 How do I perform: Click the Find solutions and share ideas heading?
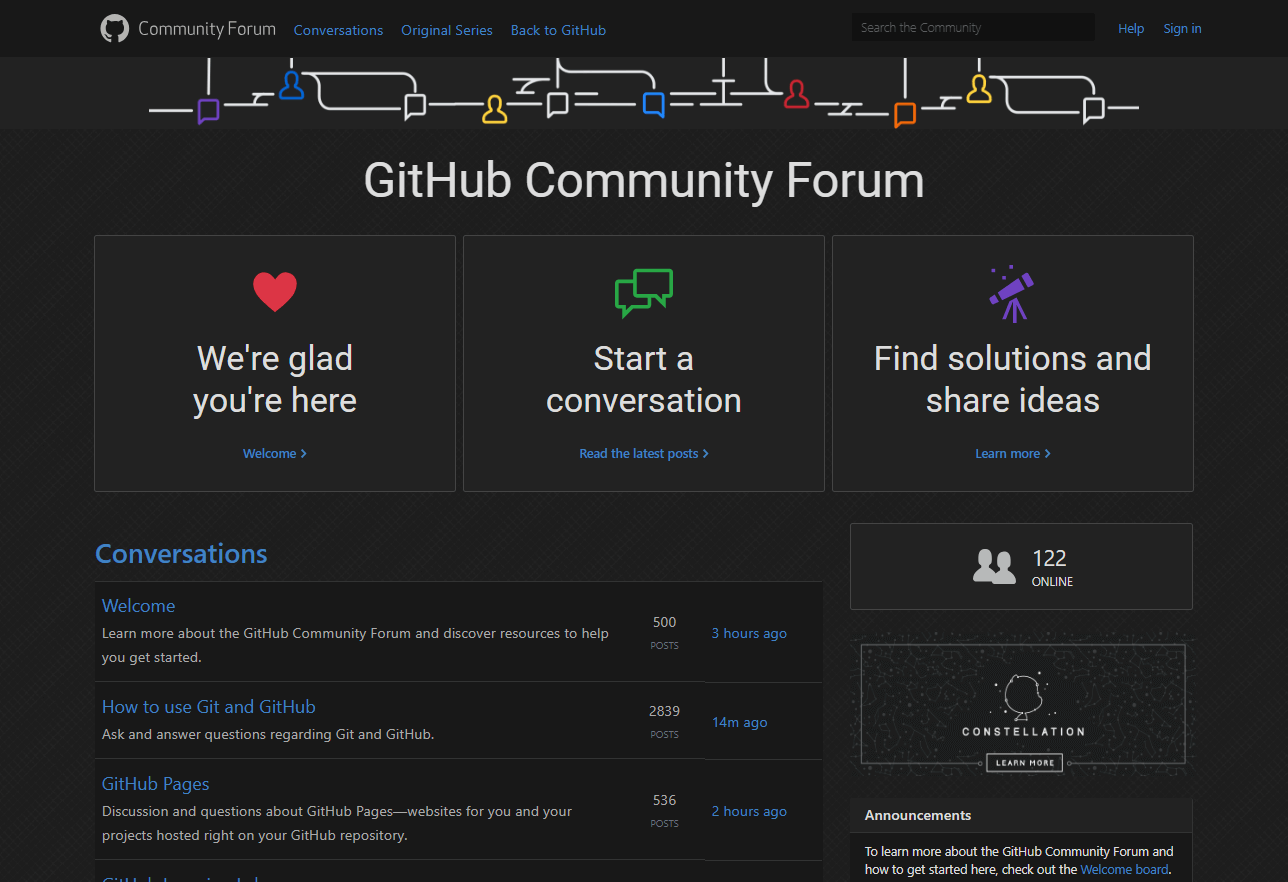[x=1013, y=379]
